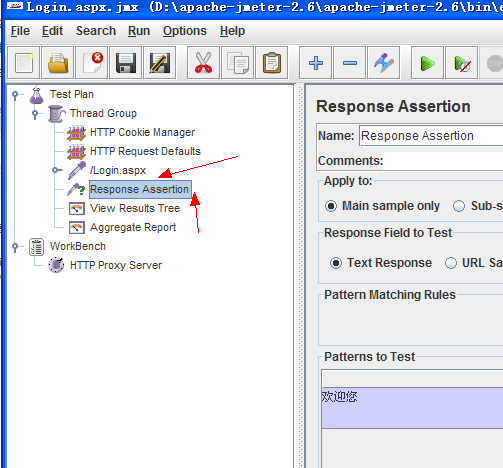Select WorkBench in the tree

(x=78, y=246)
